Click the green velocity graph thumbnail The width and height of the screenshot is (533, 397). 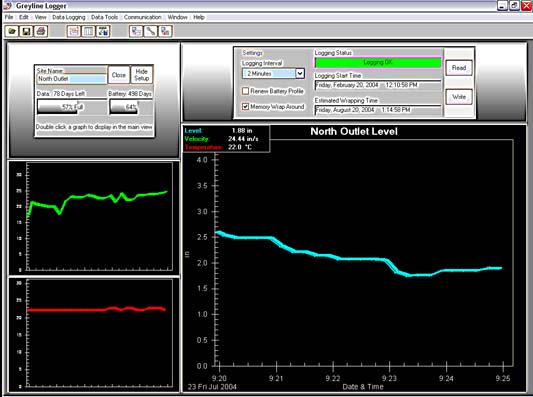click(x=94, y=218)
